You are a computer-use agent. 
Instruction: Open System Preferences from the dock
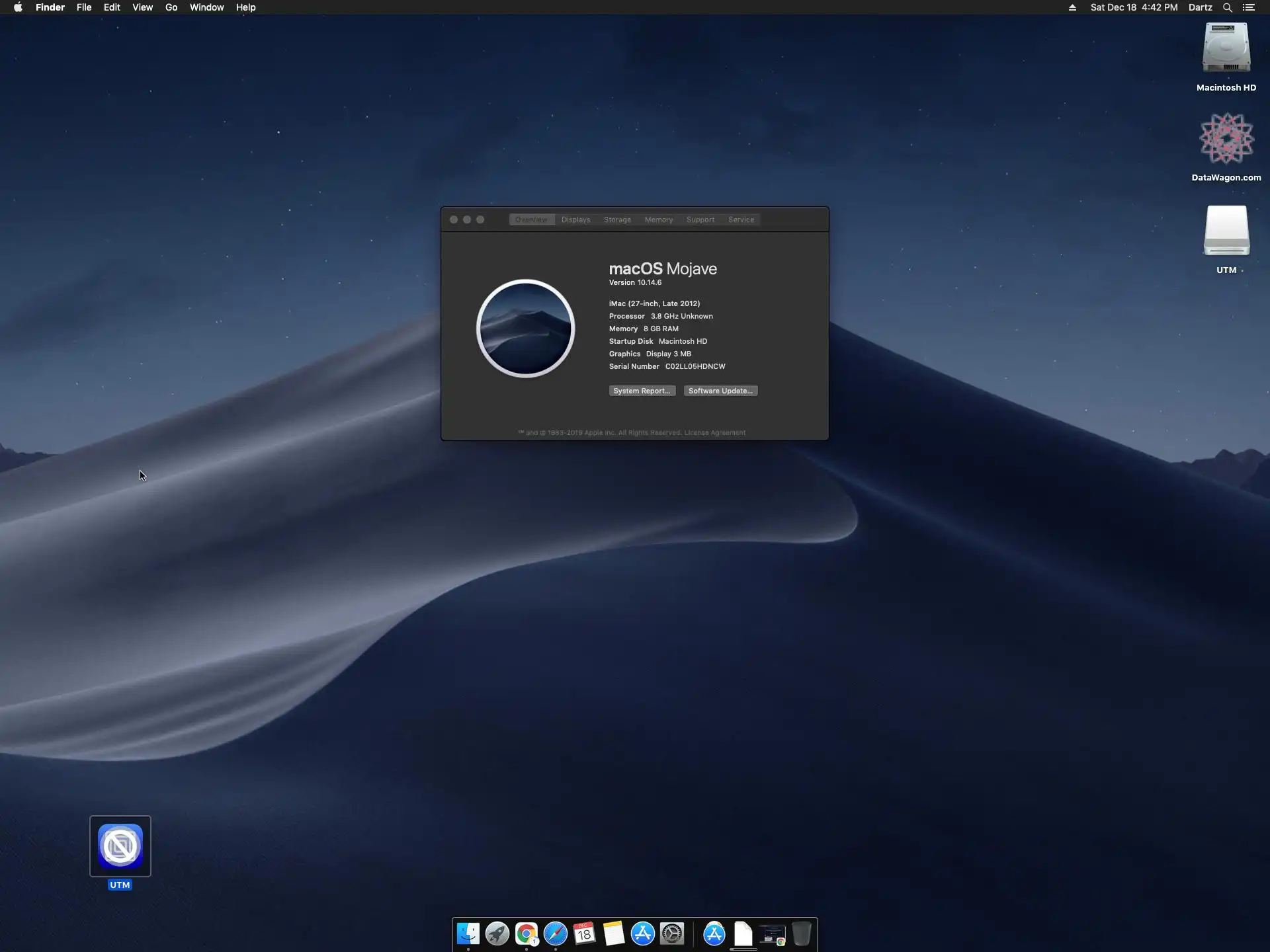pos(672,933)
